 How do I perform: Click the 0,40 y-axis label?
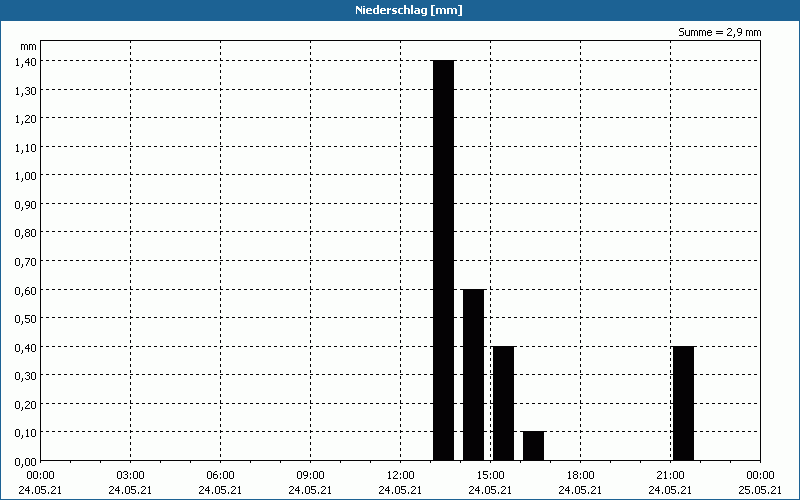tap(26, 347)
